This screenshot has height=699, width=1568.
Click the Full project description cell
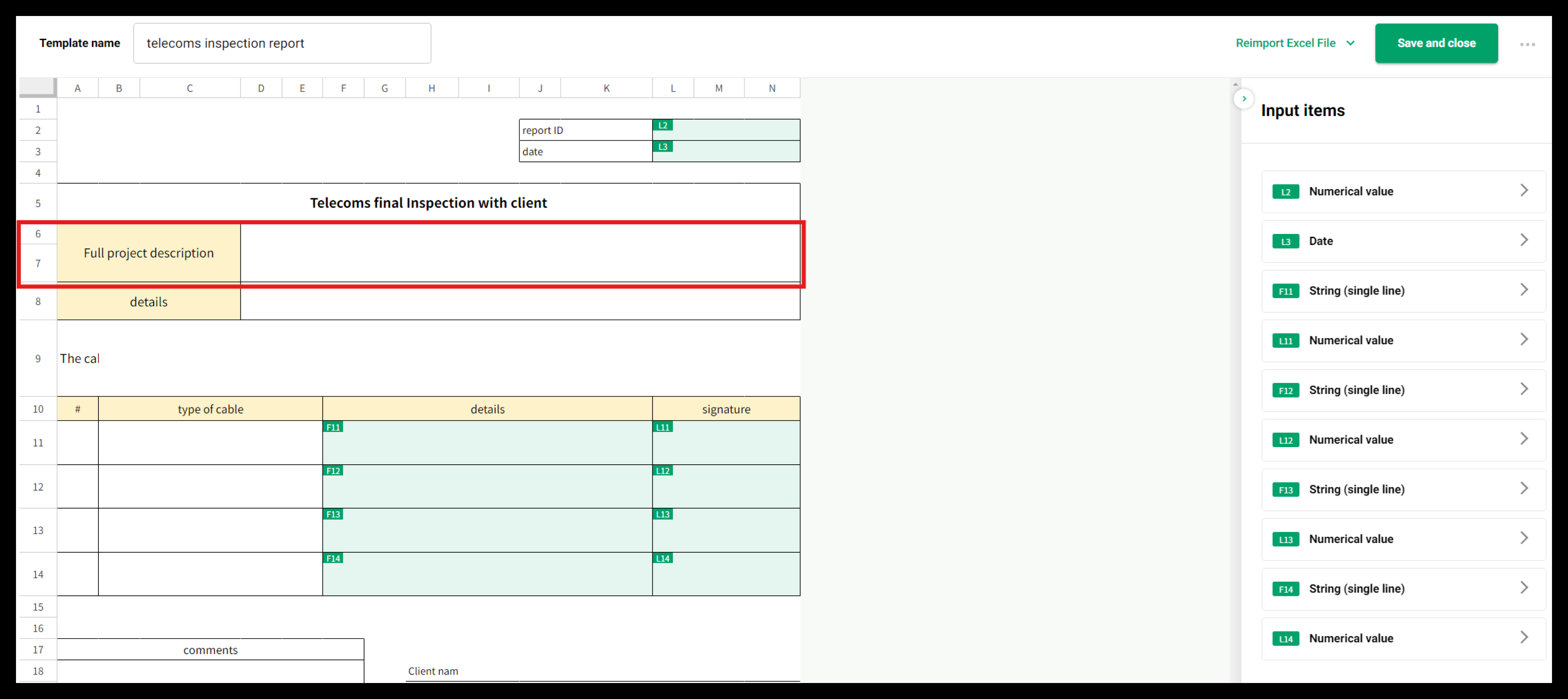coord(148,253)
